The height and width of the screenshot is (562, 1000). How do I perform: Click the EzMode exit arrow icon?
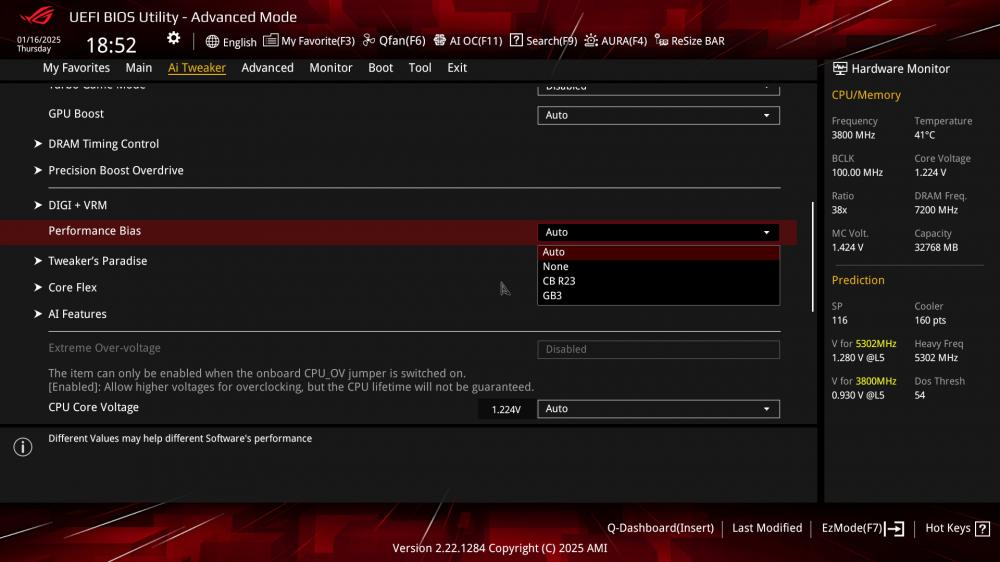coord(894,528)
